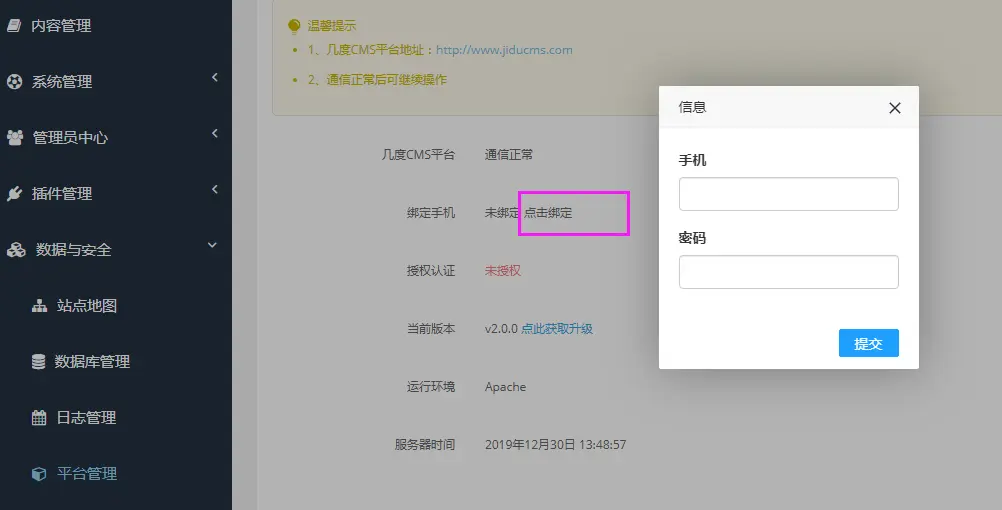Collapse the 数据与安全 section arrow
1002x510 pixels.
click(x=212, y=245)
